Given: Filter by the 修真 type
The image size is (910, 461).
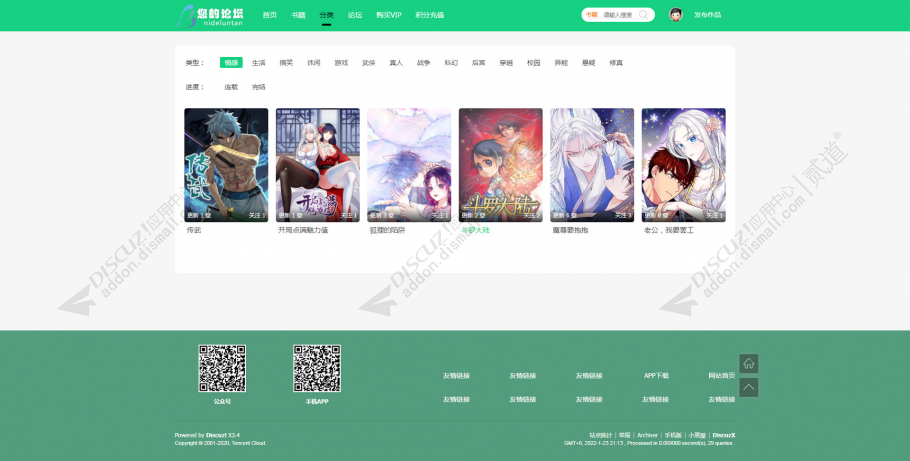Looking at the screenshot, I should pyautogui.click(x=616, y=63).
